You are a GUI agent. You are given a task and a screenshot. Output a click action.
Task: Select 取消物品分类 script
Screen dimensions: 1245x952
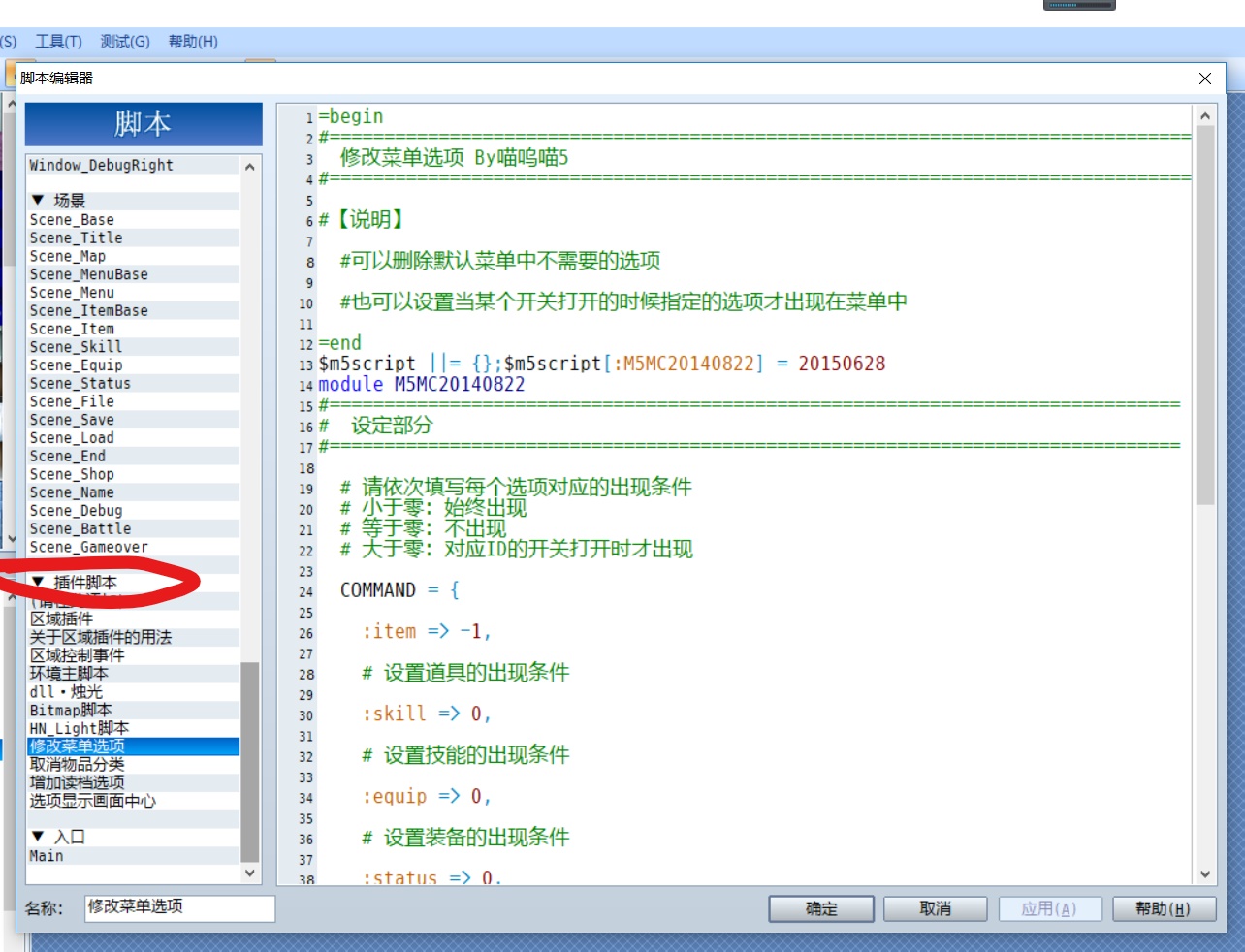[x=133, y=764]
